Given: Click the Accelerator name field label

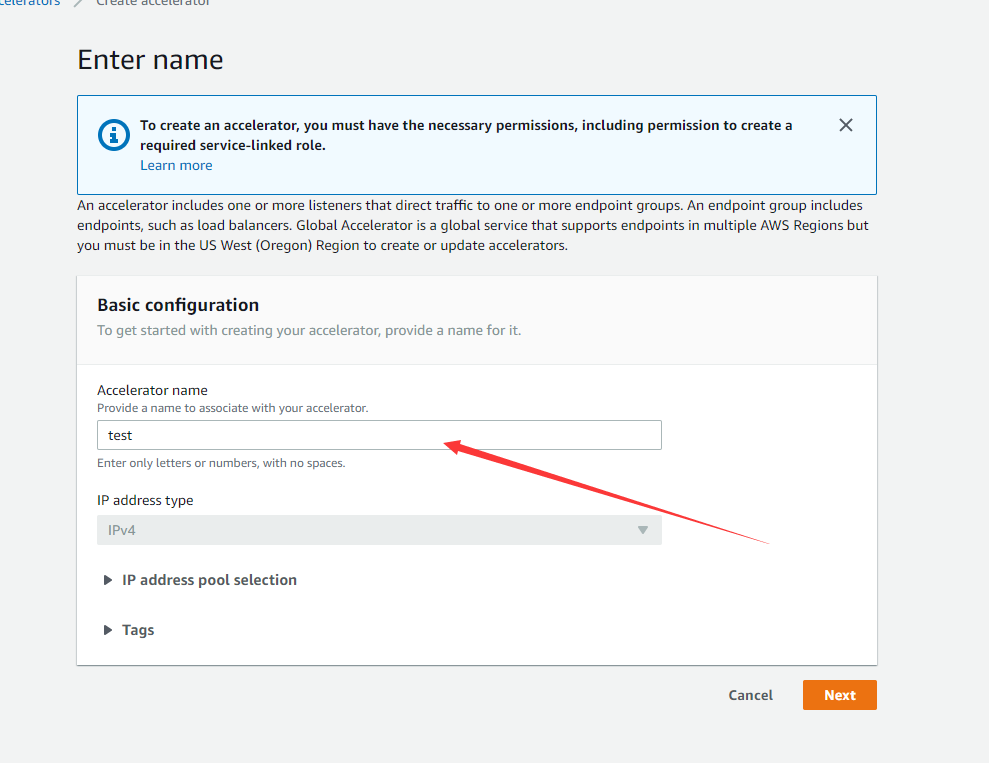Looking at the screenshot, I should (x=152, y=390).
